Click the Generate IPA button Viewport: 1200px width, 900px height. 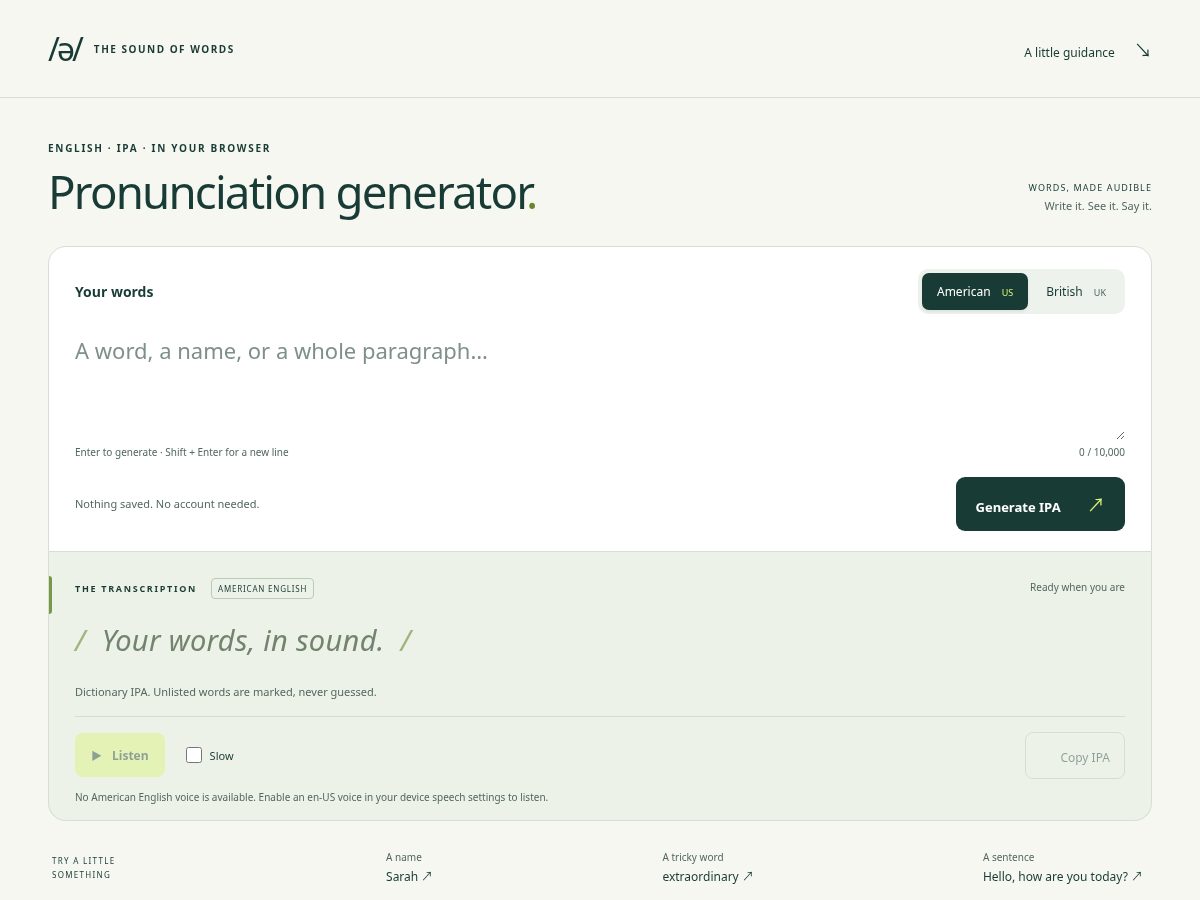coord(1040,504)
